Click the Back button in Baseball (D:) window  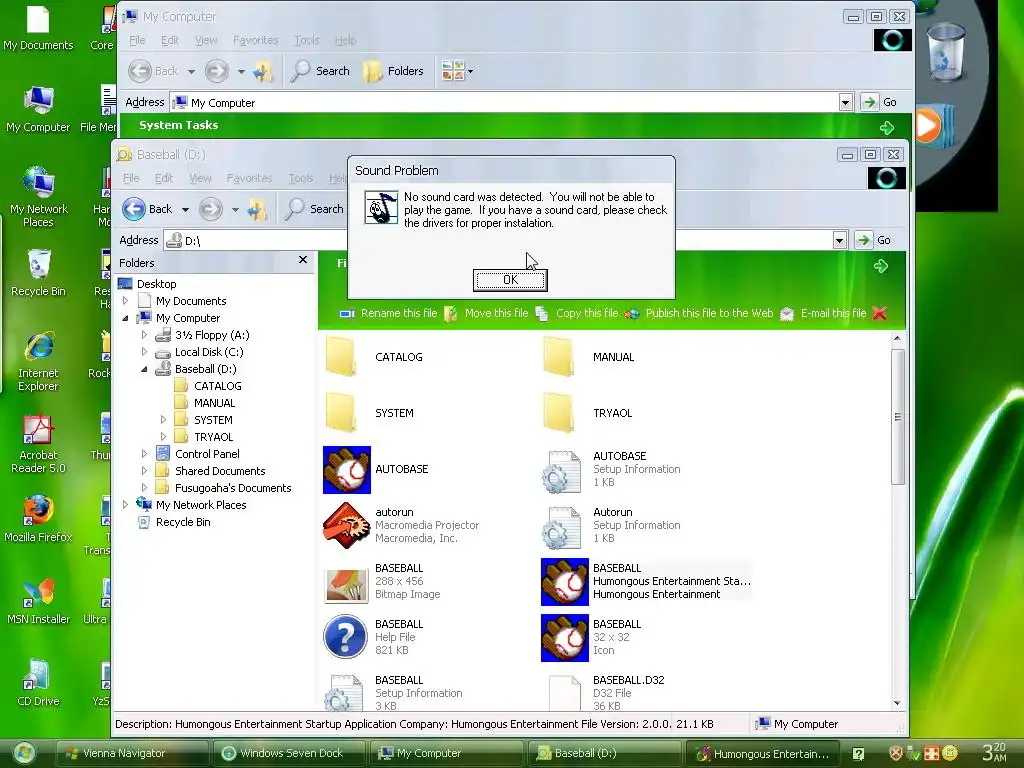(x=147, y=209)
